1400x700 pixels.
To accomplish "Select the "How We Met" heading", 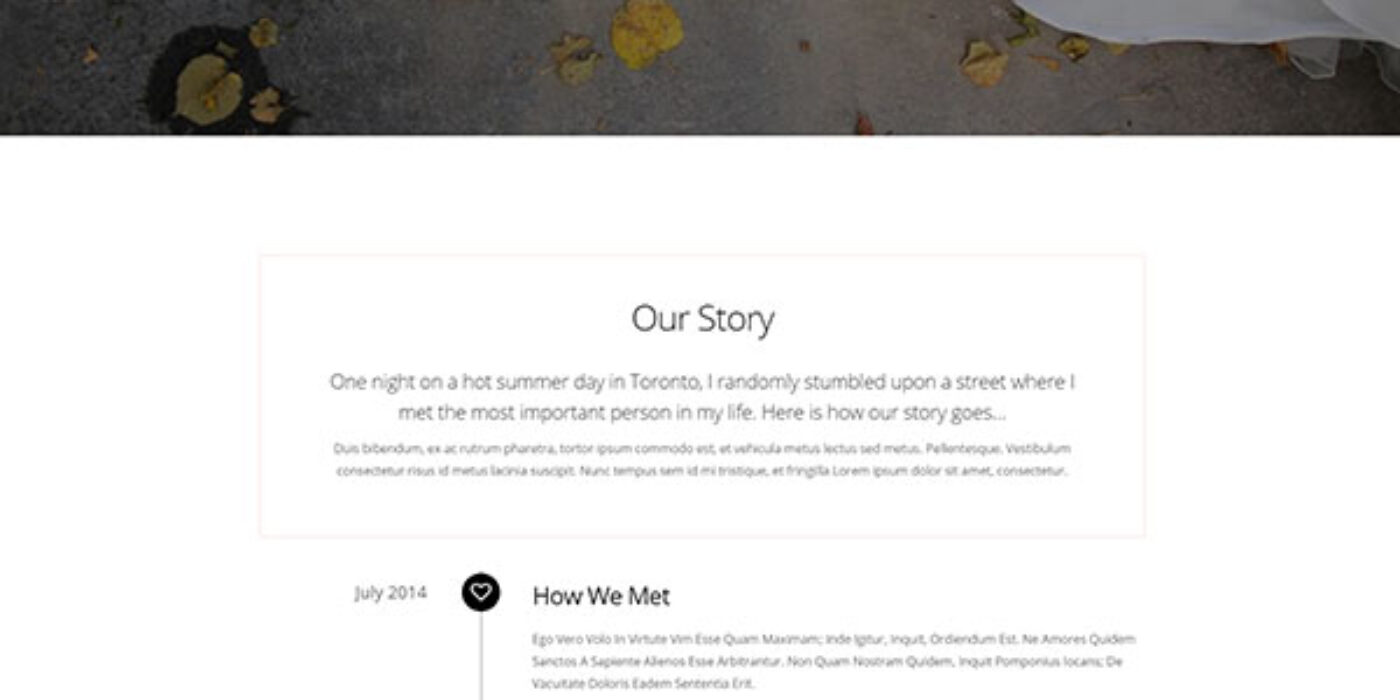I will pyautogui.click(x=601, y=597).
